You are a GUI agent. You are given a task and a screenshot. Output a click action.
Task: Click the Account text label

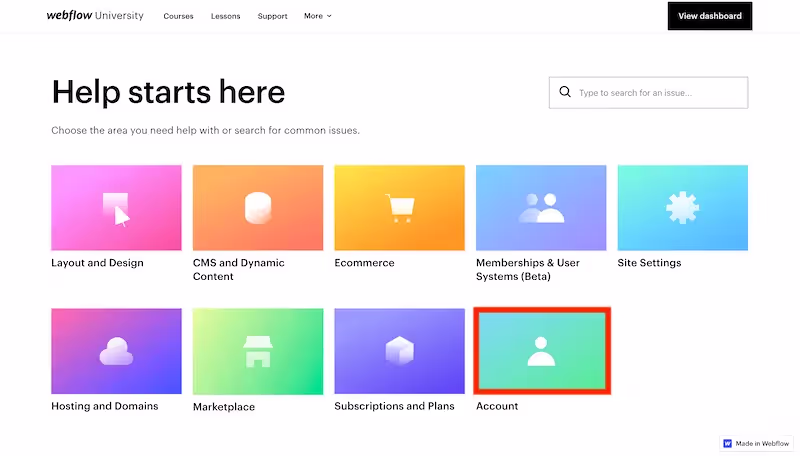point(497,406)
